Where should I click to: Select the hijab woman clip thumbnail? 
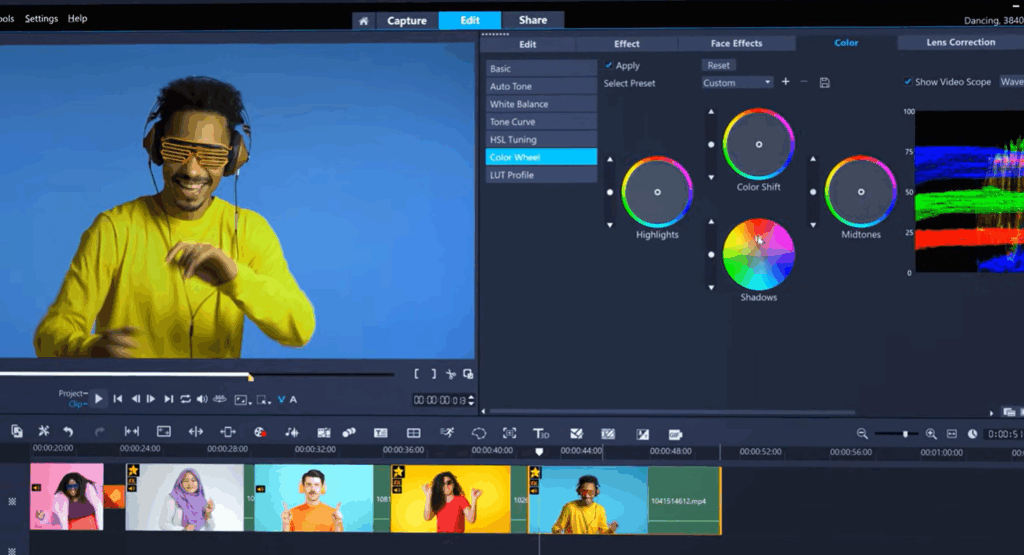(x=184, y=498)
